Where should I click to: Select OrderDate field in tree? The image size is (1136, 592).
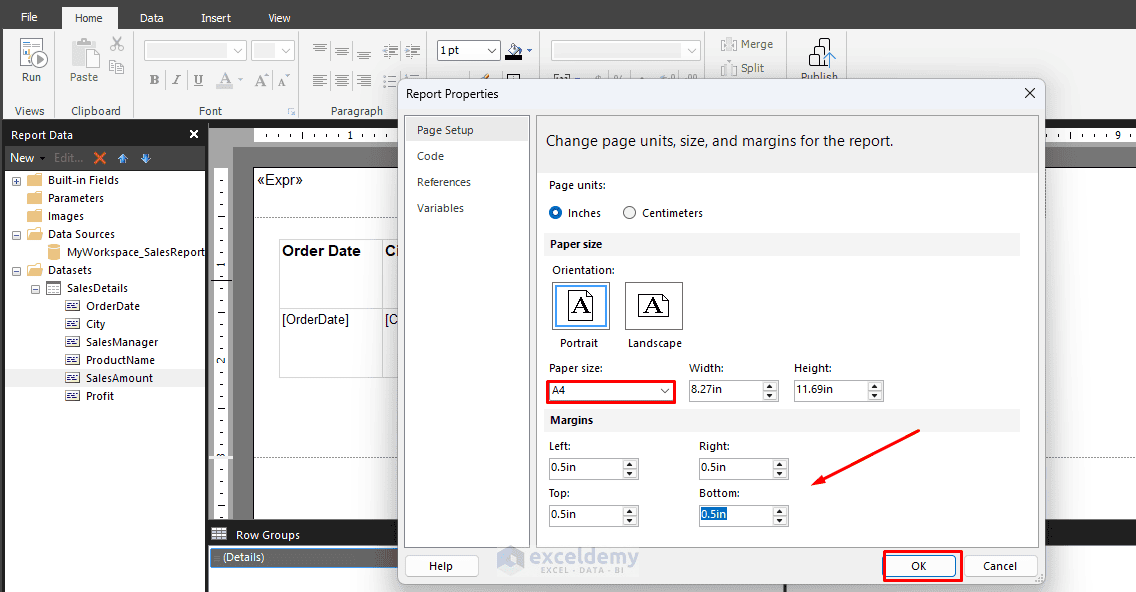tap(112, 307)
